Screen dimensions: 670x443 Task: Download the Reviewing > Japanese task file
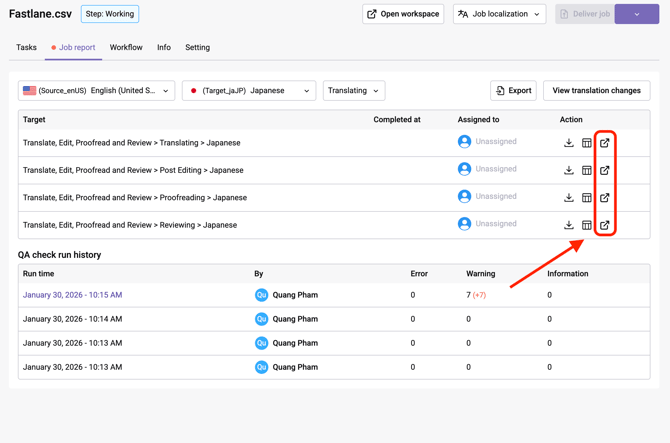click(x=569, y=225)
